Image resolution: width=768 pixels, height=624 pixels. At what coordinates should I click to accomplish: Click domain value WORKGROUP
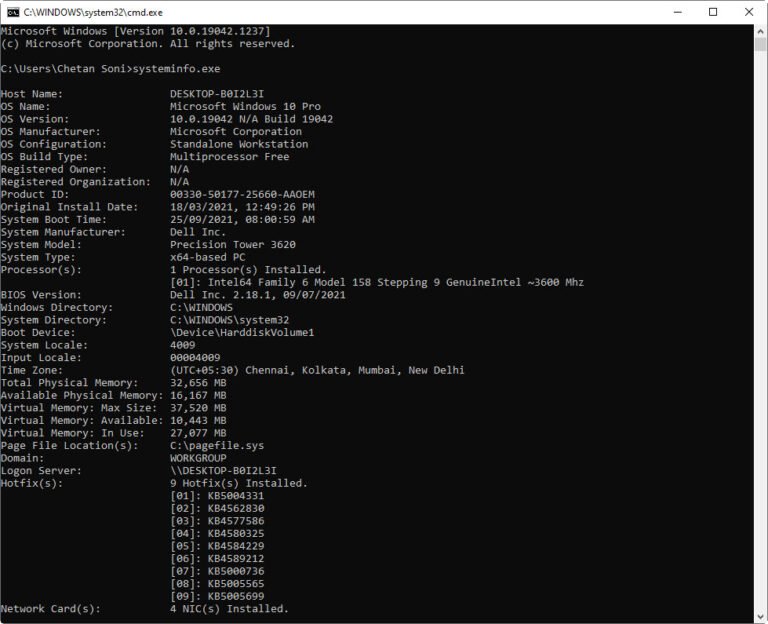point(198,458)
